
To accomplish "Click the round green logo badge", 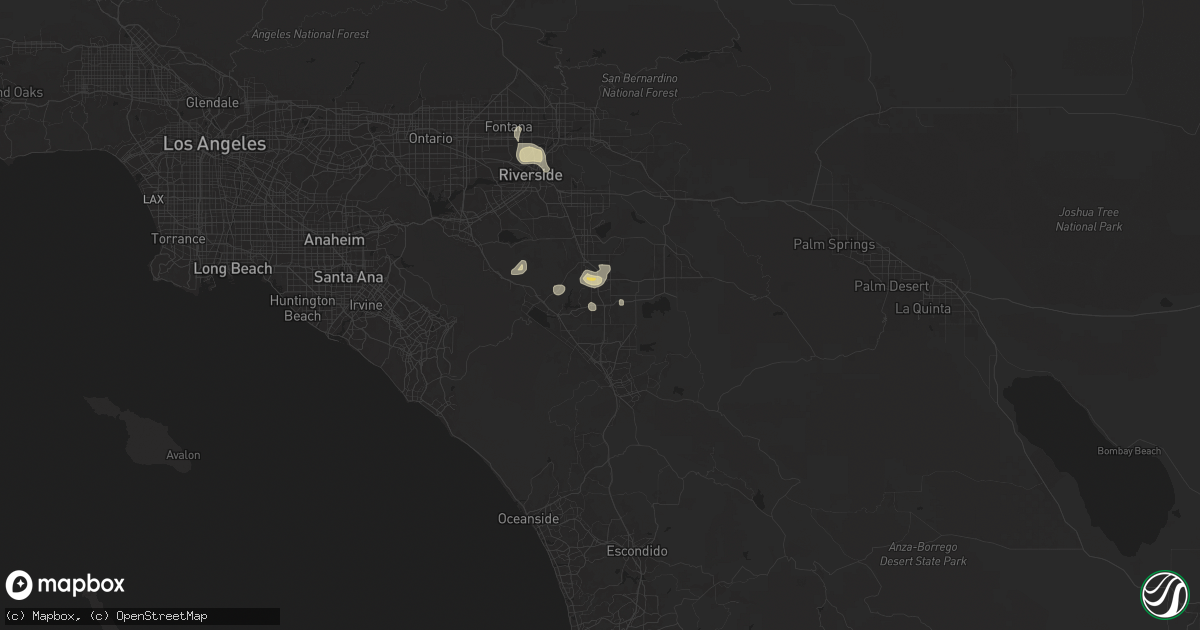I will click(x=1165, y=595).
